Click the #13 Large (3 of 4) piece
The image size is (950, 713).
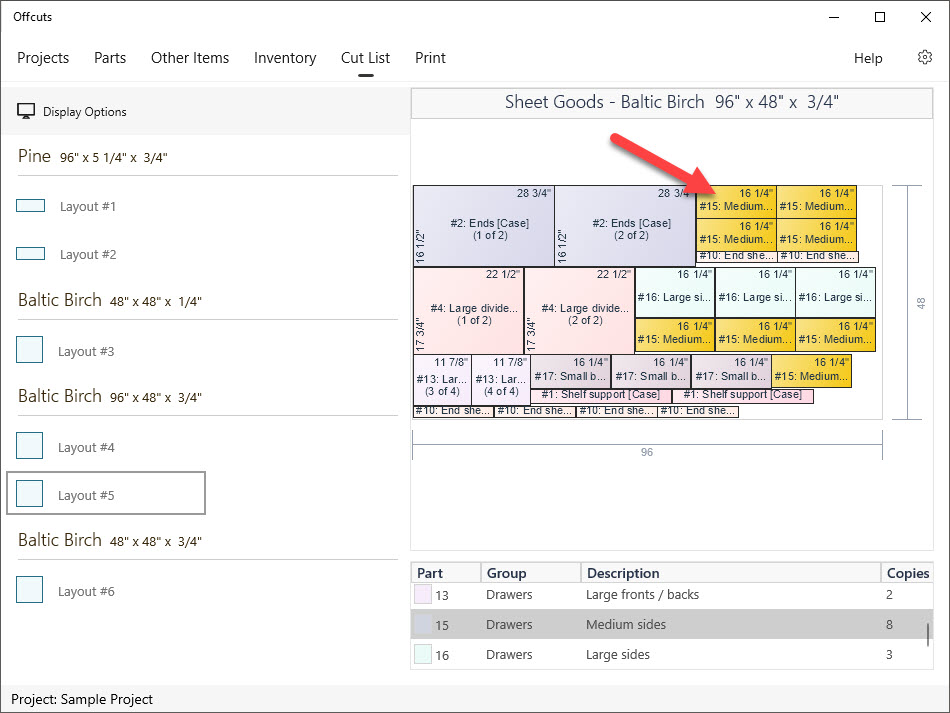click(442, 380)
